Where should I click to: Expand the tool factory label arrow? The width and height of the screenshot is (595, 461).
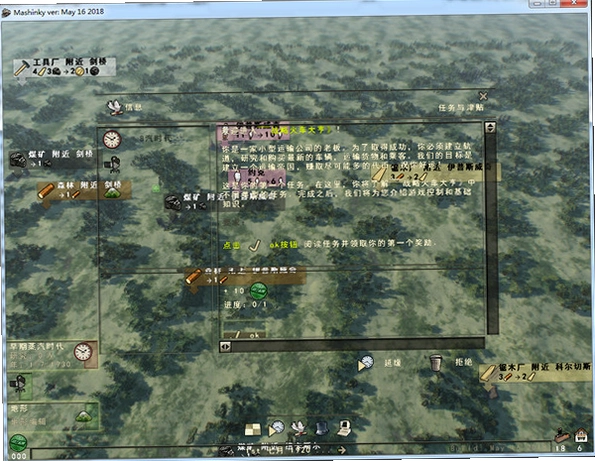click(x=22, y=80)
